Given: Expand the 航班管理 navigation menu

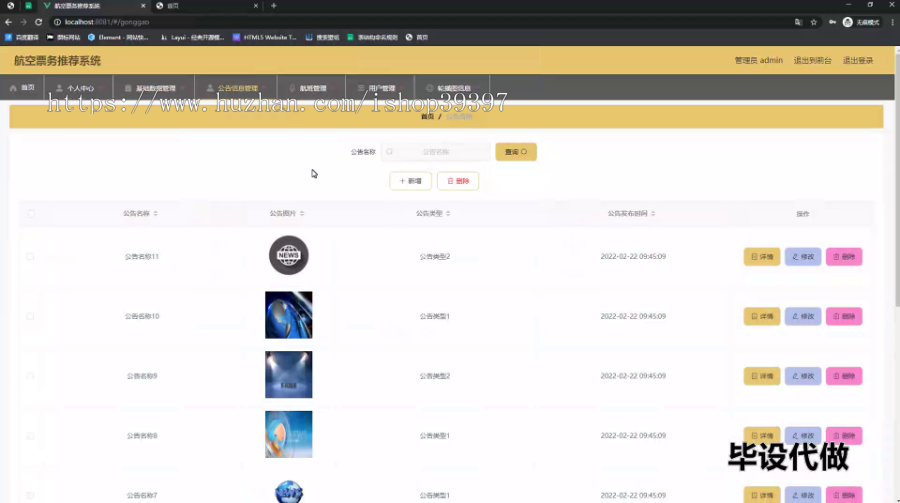Looking at the screenshot, I should (312, 88).
